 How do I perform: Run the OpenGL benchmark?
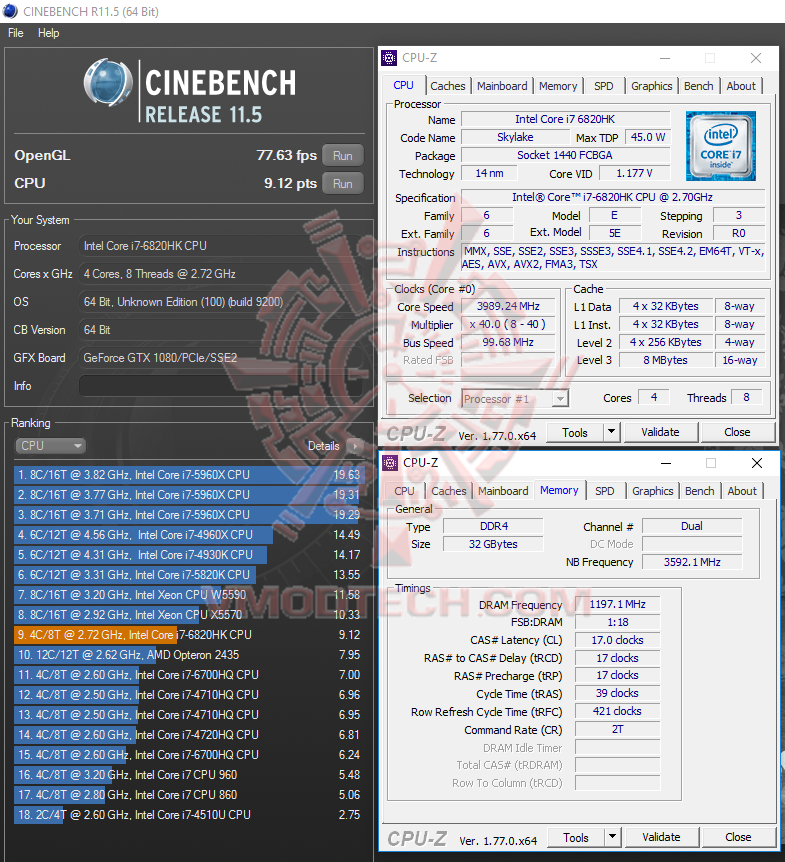click(x=342, y=156)
